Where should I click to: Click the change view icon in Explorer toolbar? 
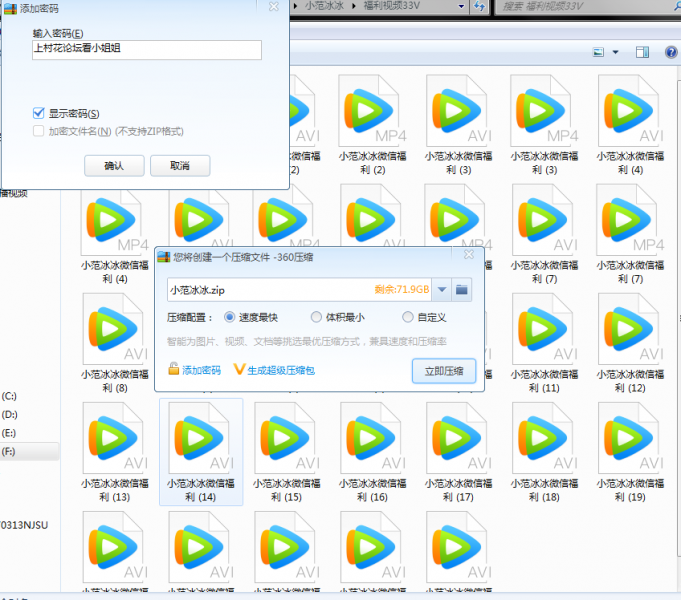pos(598,52)
